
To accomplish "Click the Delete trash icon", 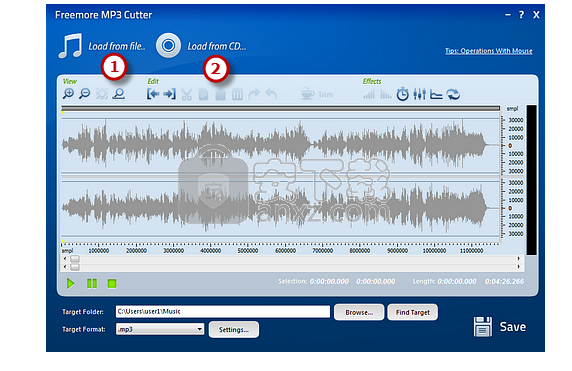I will click(x=237, y=94).
